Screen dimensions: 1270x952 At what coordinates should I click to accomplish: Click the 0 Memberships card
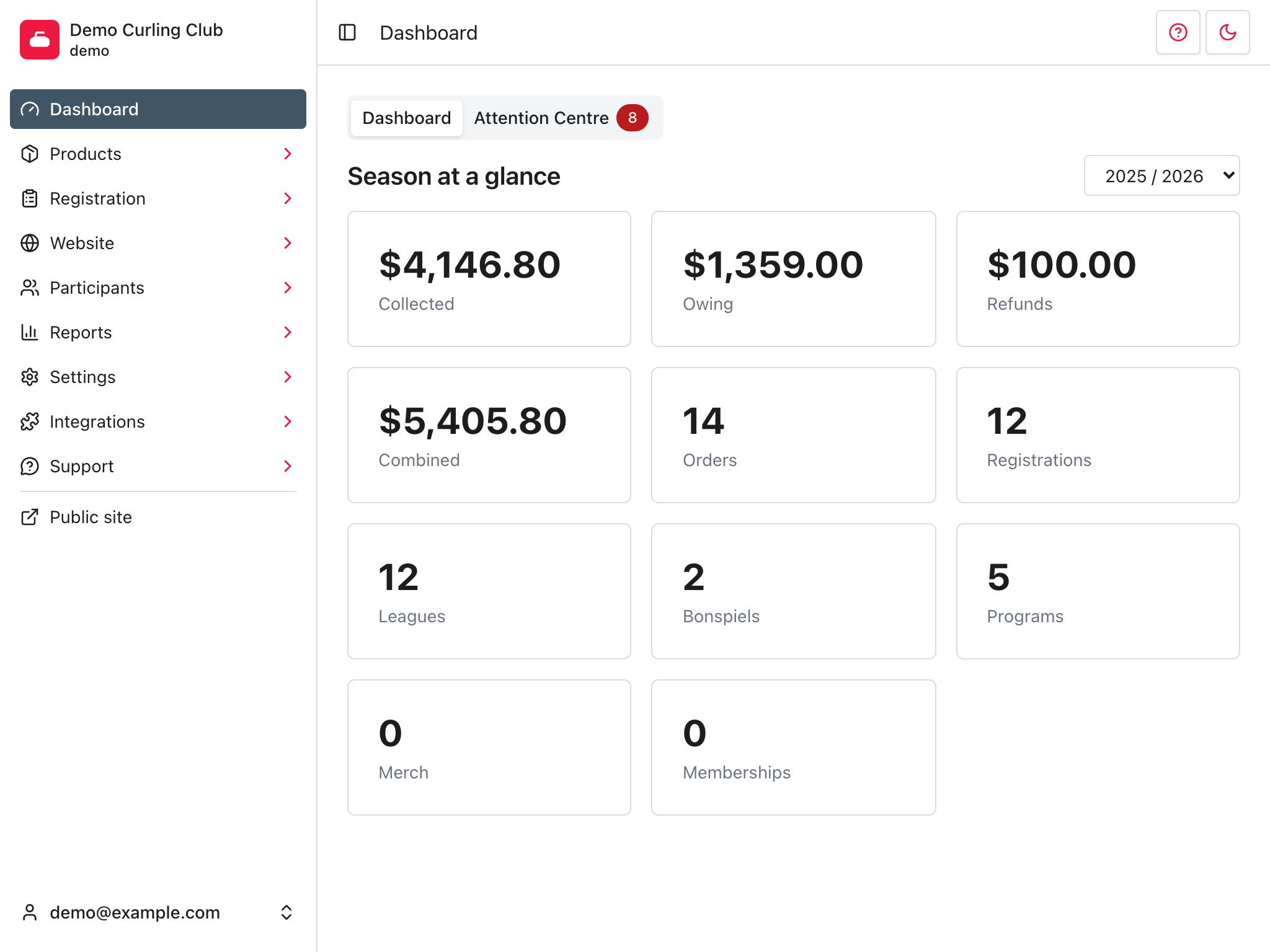793,747
